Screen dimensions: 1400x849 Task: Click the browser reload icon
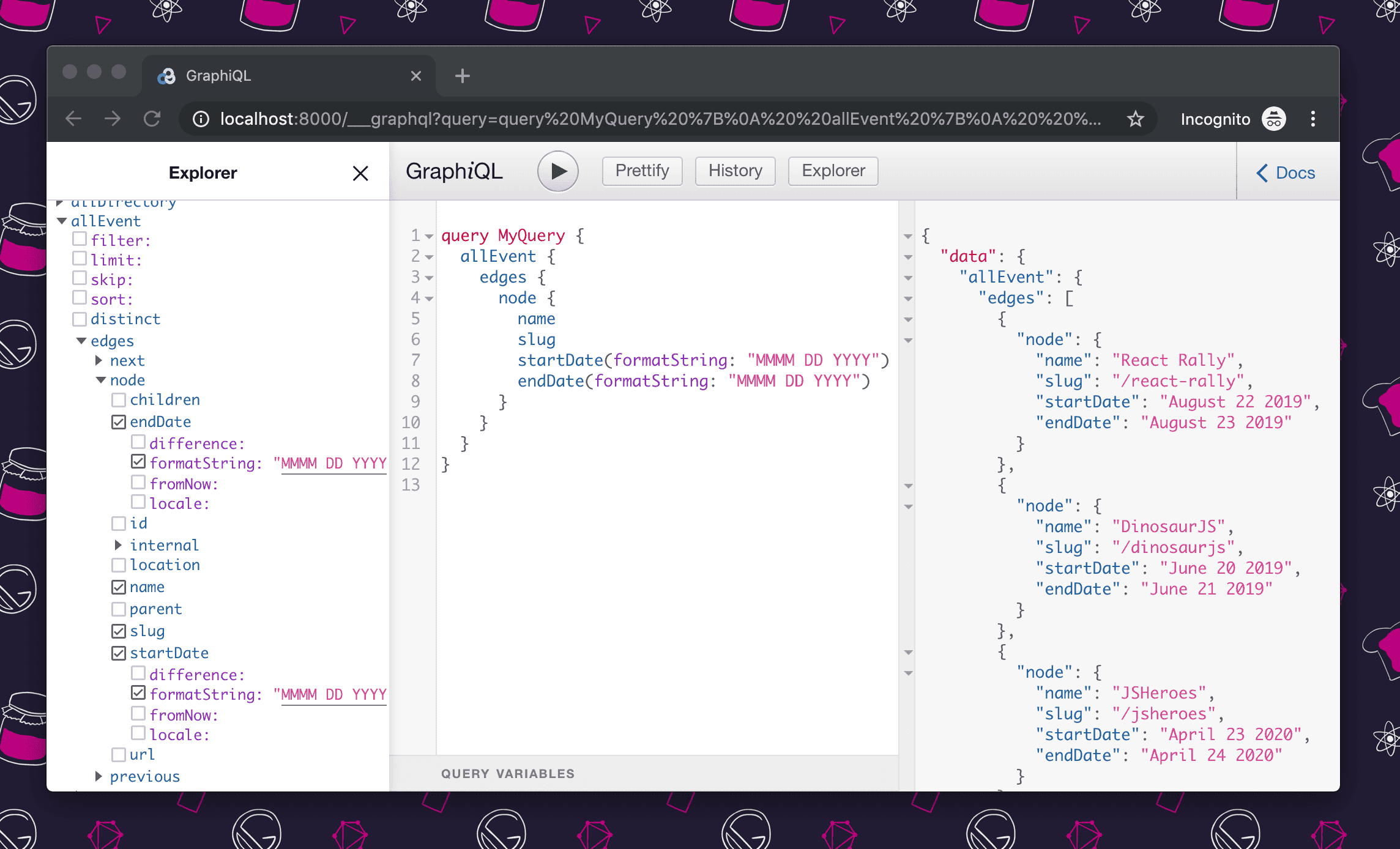[x=152, y=119]
